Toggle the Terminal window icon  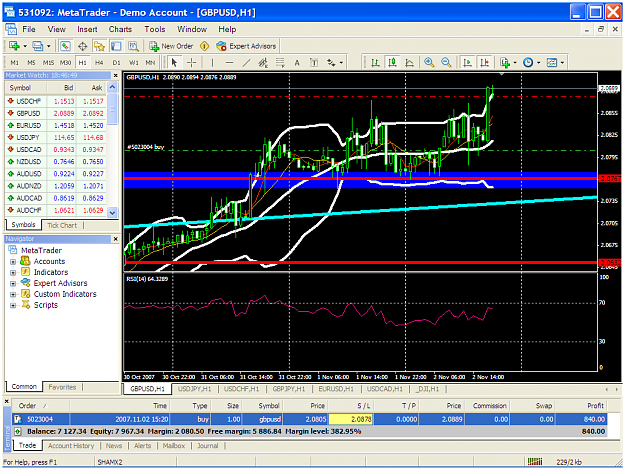[x=116, y=46]
